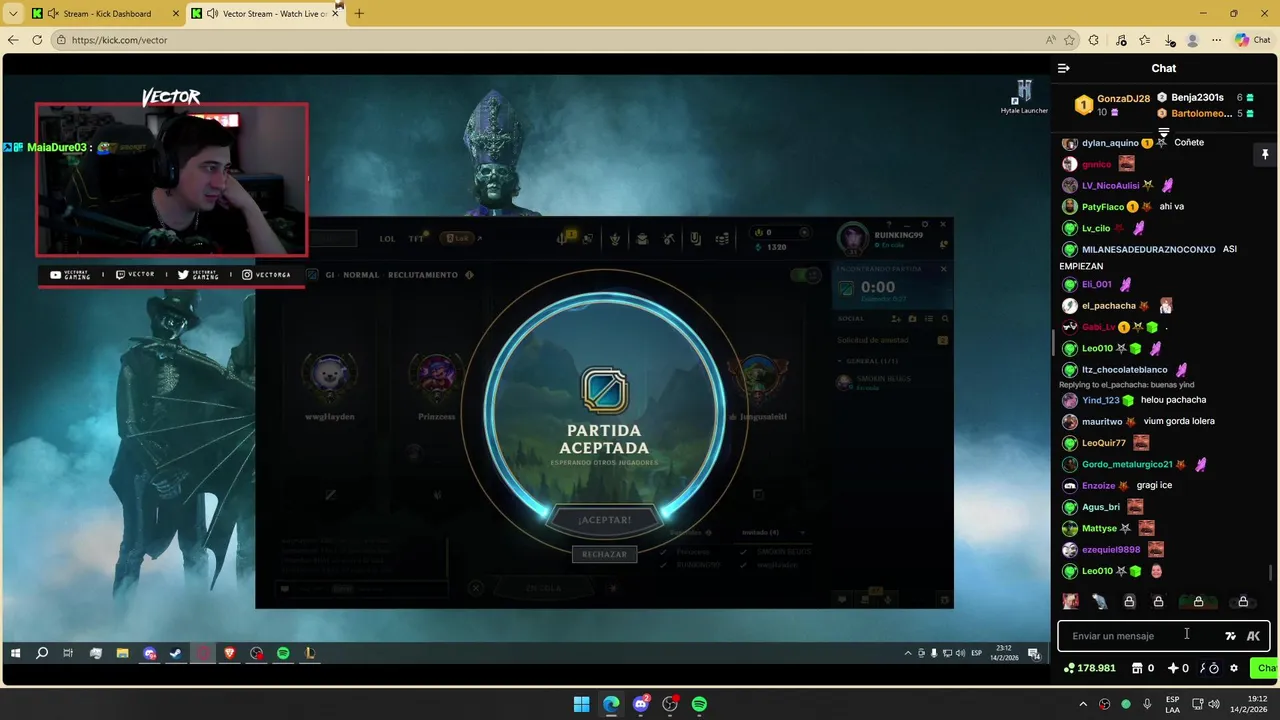Open Discord from the host taskbar
The width and height of the screenshot is (1280, 720).
click(x=641, y=704)
